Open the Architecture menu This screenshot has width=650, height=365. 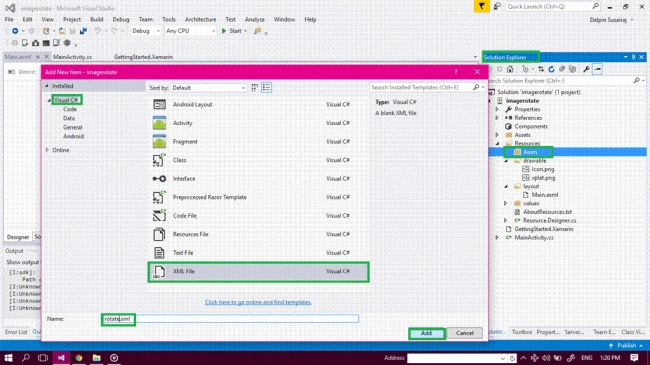click(201, 19)
